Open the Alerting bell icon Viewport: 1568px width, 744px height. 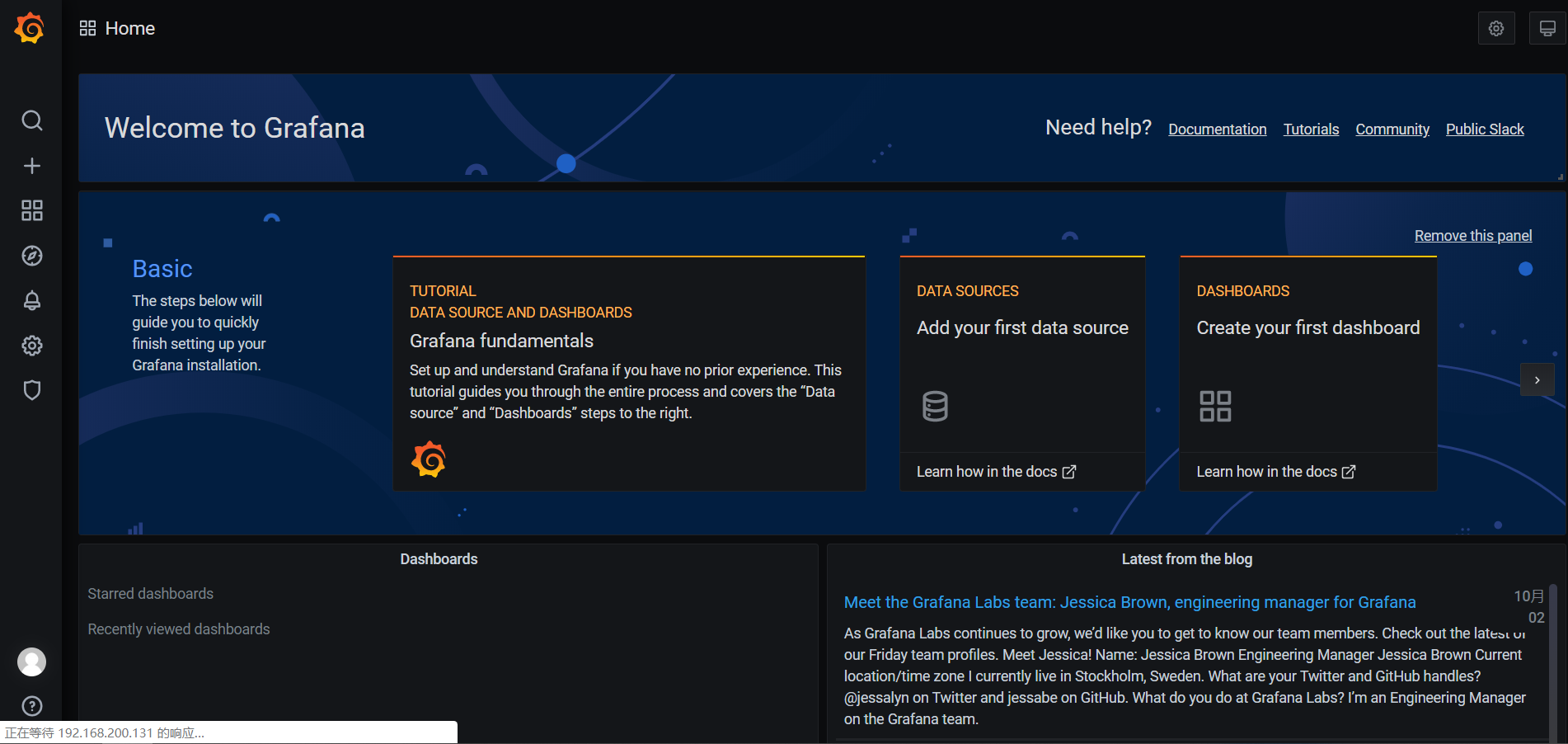coord(32,300)
